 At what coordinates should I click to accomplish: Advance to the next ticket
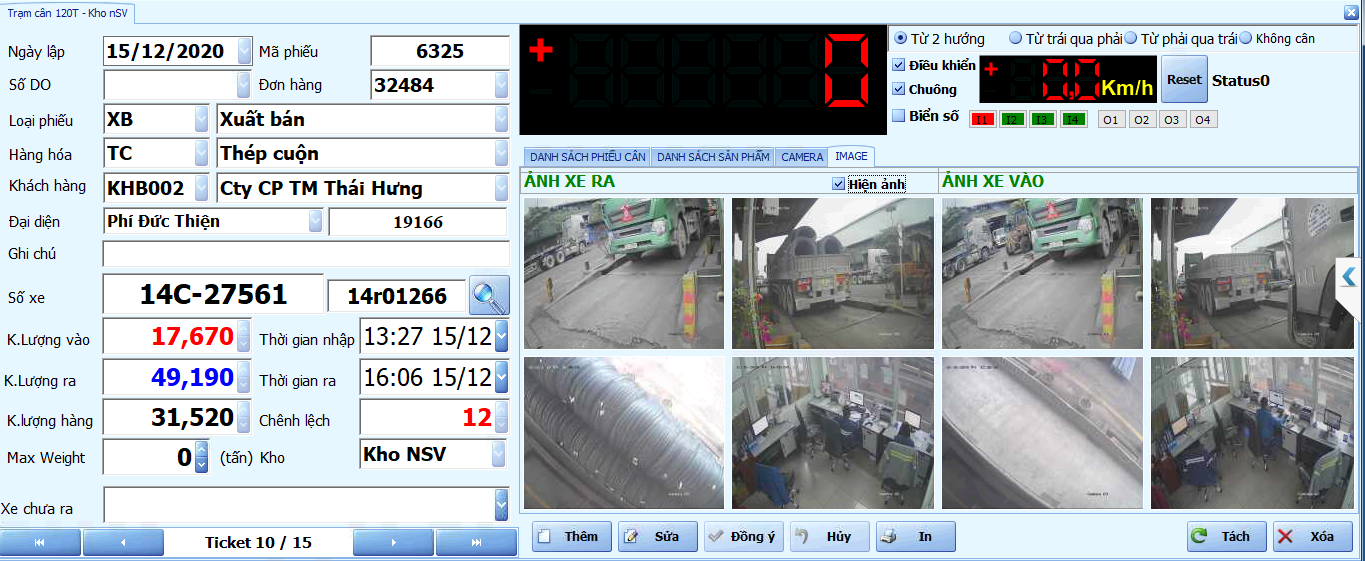394,542
